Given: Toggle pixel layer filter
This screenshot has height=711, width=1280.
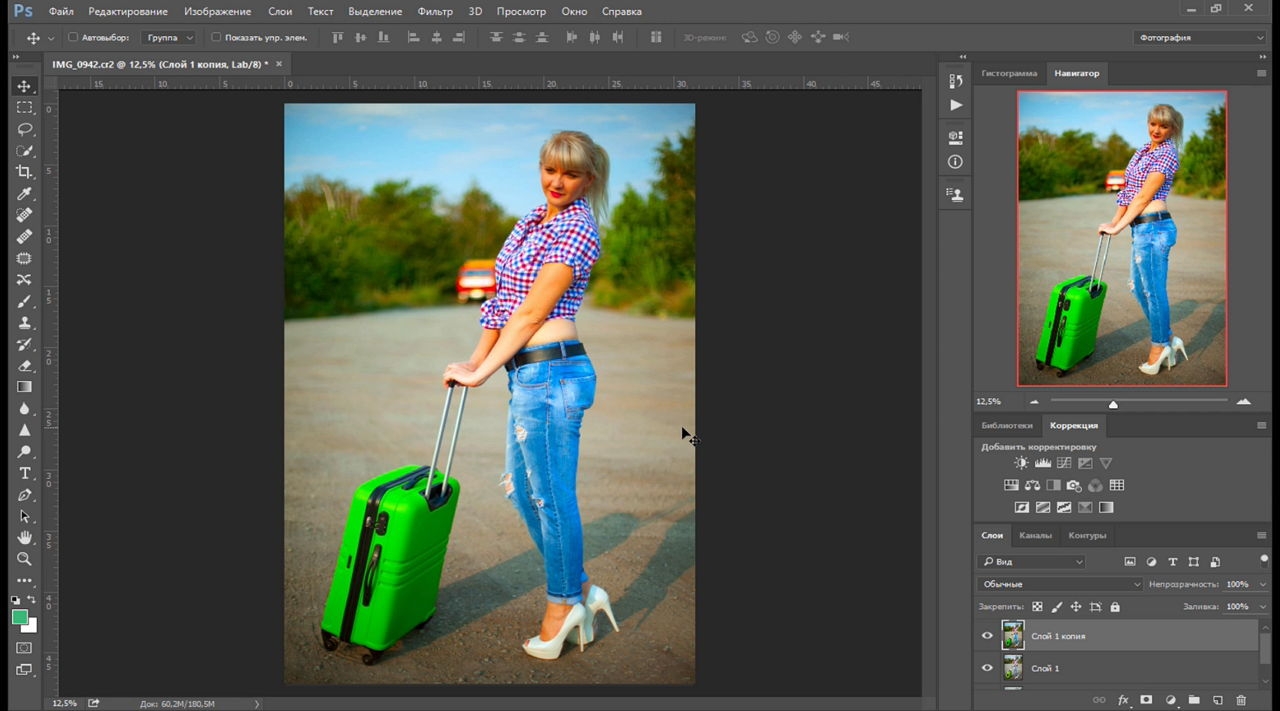Looking at the screenshot, I should (1130, 562).
